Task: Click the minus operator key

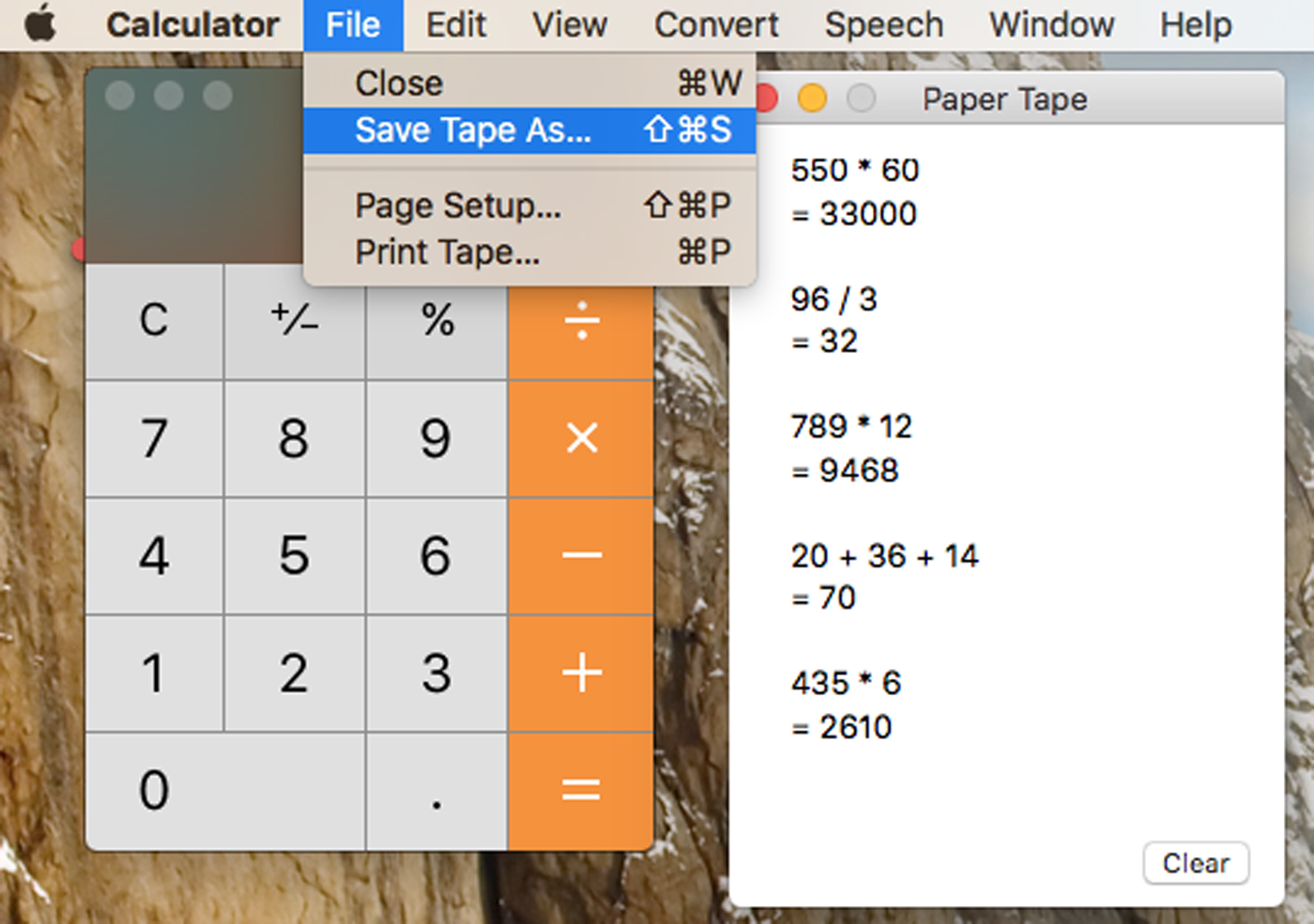Action: click(x=581, y=555)
